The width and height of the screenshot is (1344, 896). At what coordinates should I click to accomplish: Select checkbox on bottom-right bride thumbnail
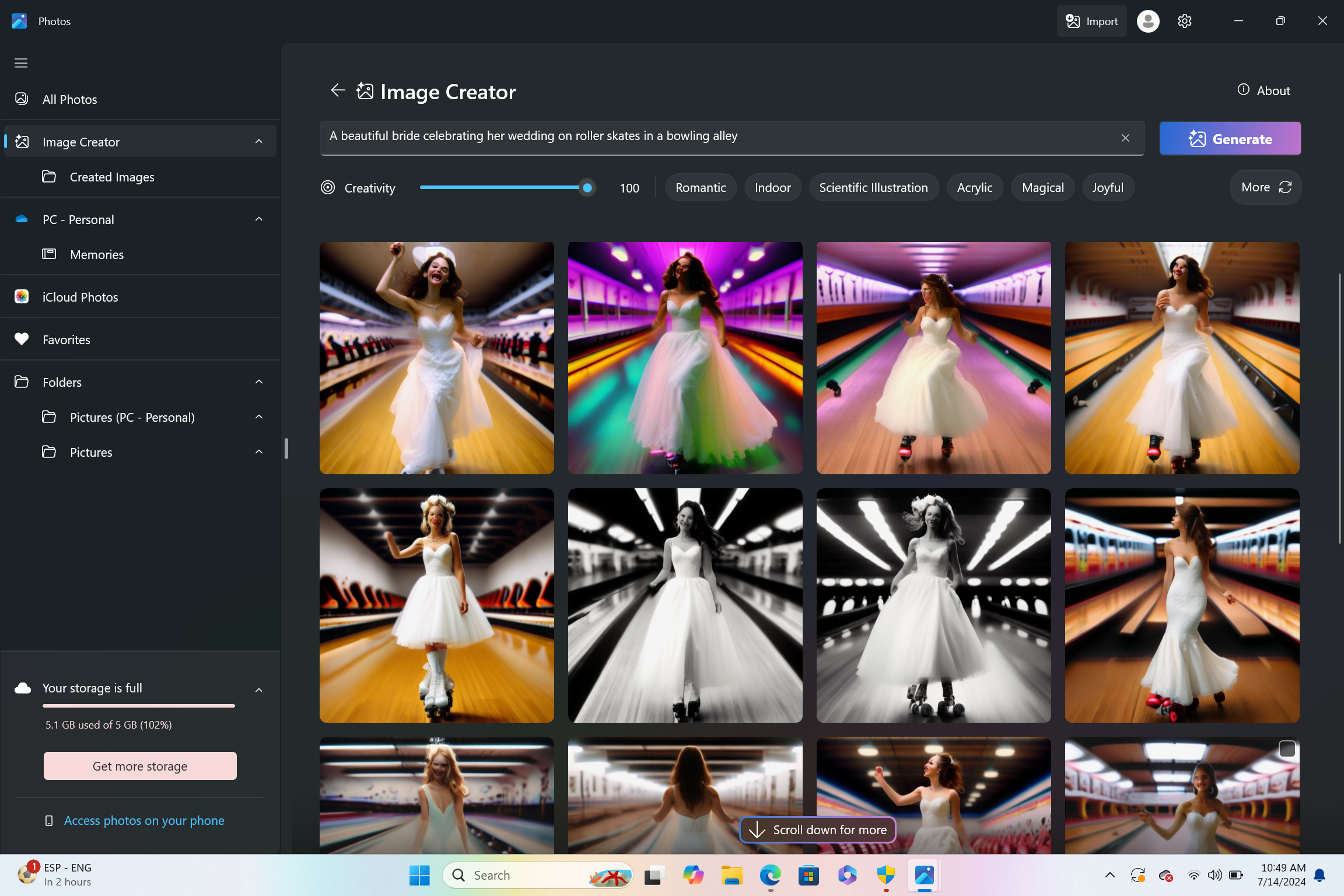tap(1287, 749)
